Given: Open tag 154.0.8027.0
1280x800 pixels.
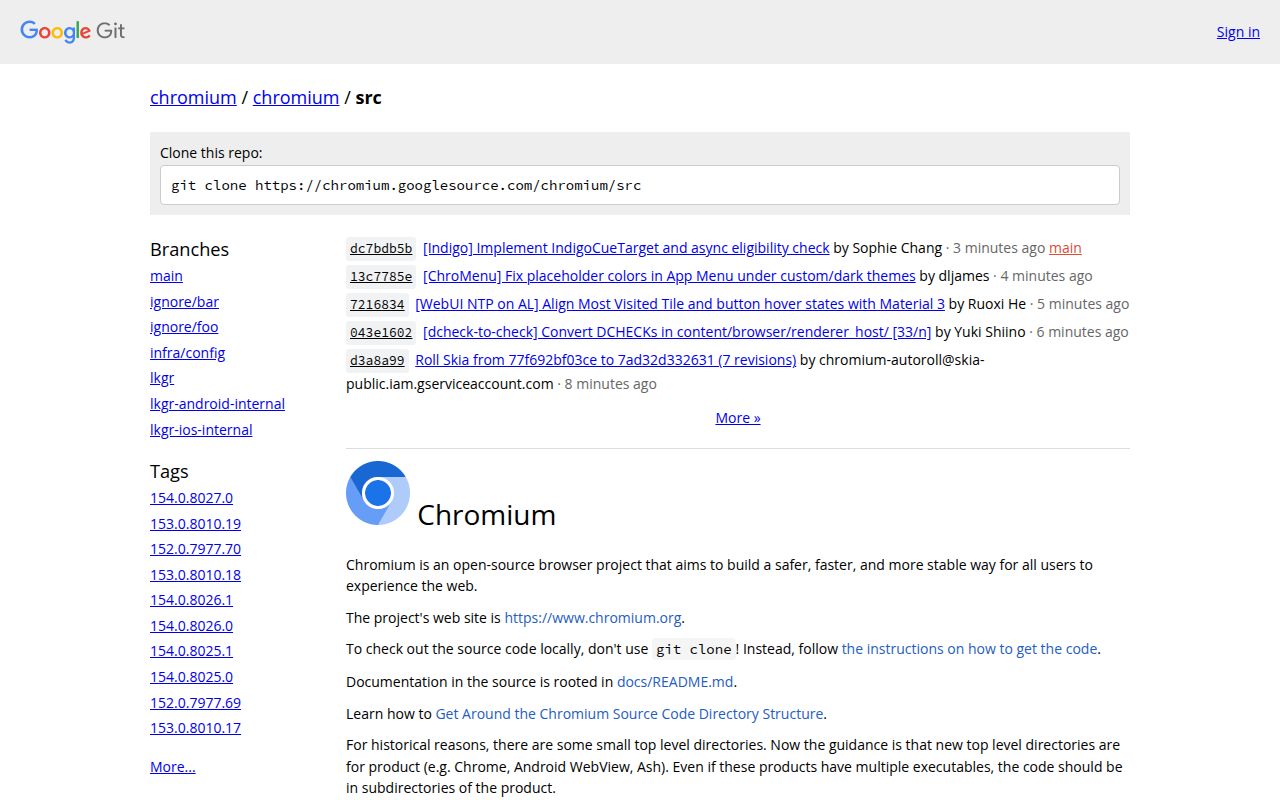Looking at the screenshot, I should (191, 498).
